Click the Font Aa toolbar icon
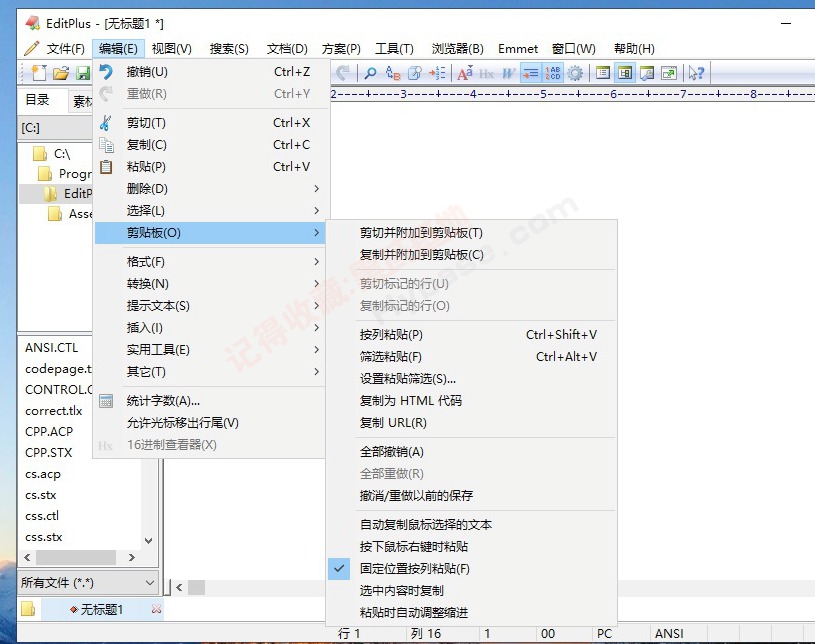 465,73
